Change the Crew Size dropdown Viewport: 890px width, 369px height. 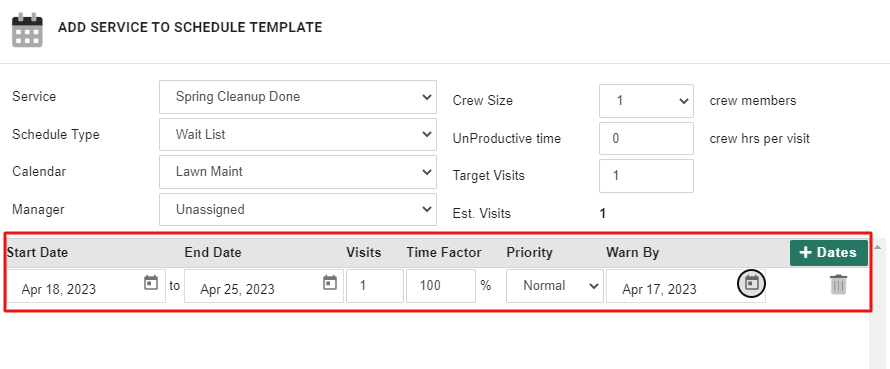pyautogui.click(x=646, y=100)
